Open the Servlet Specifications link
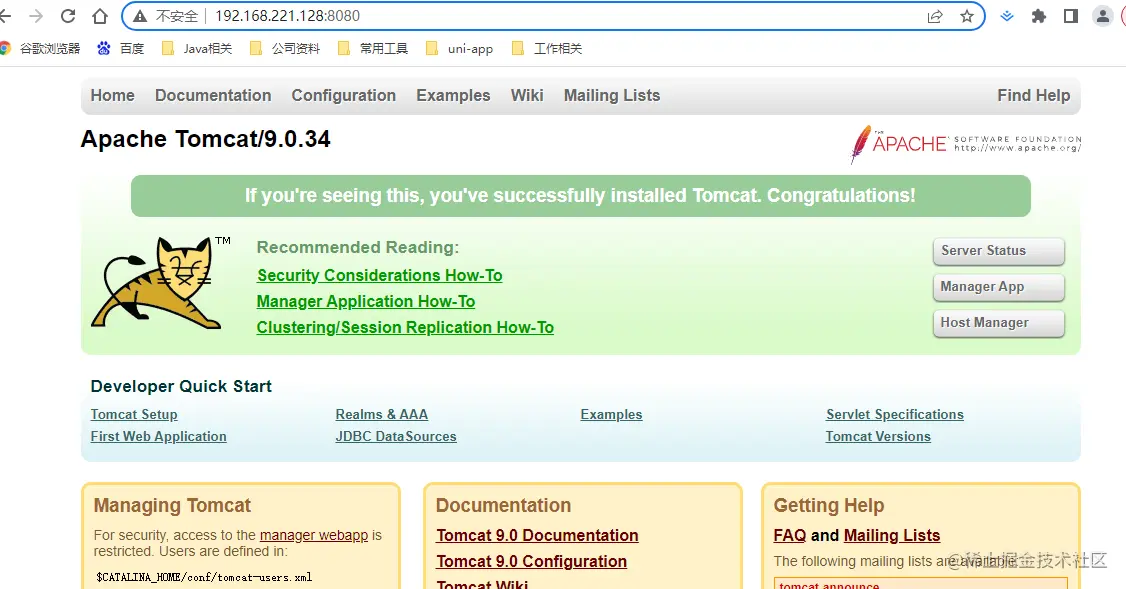 point(895,414)
